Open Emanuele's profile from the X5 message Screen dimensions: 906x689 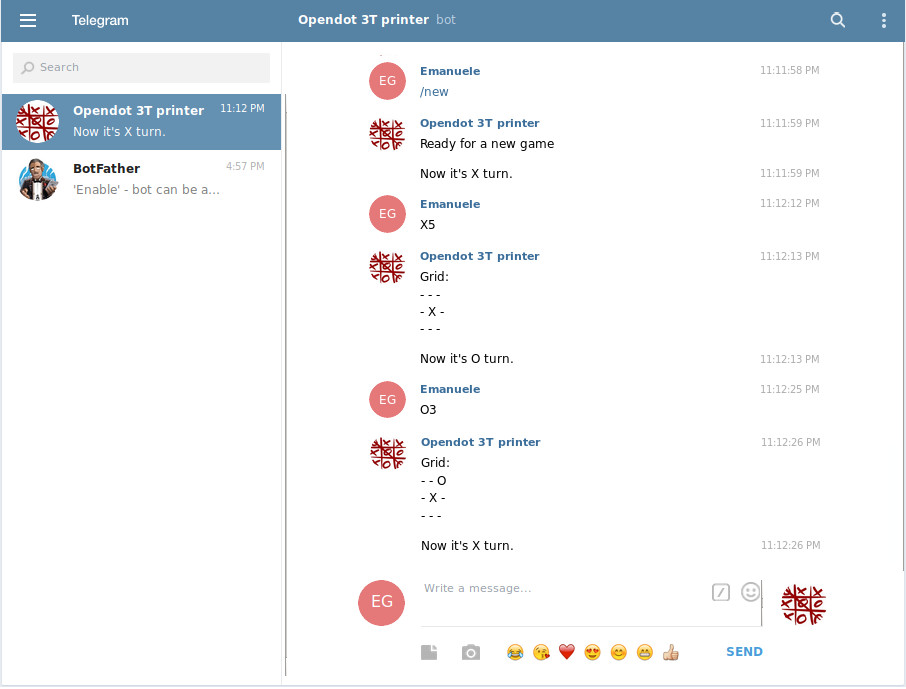pos(450,204)
